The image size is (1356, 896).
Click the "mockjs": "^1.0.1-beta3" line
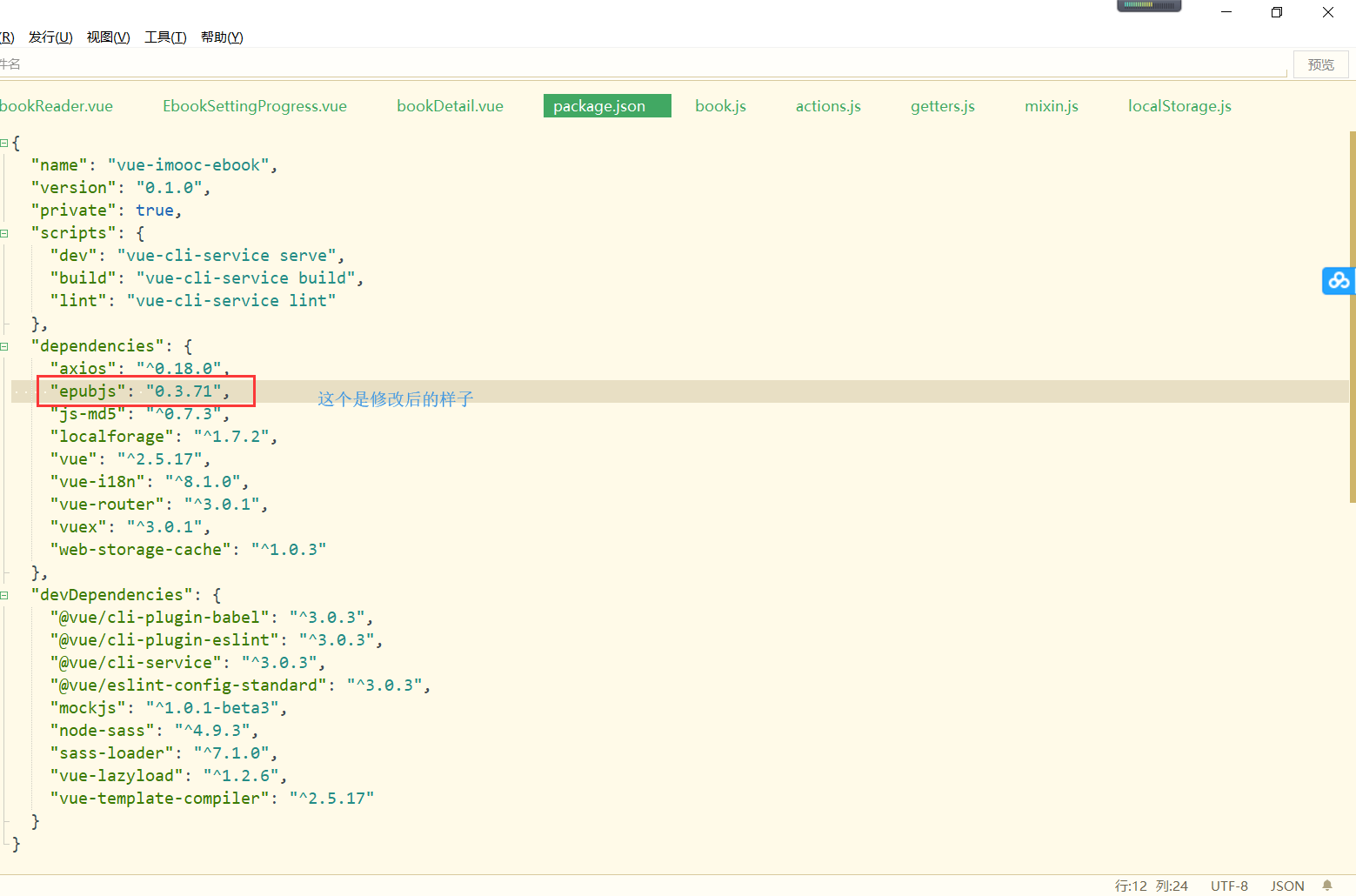point(169,708)
